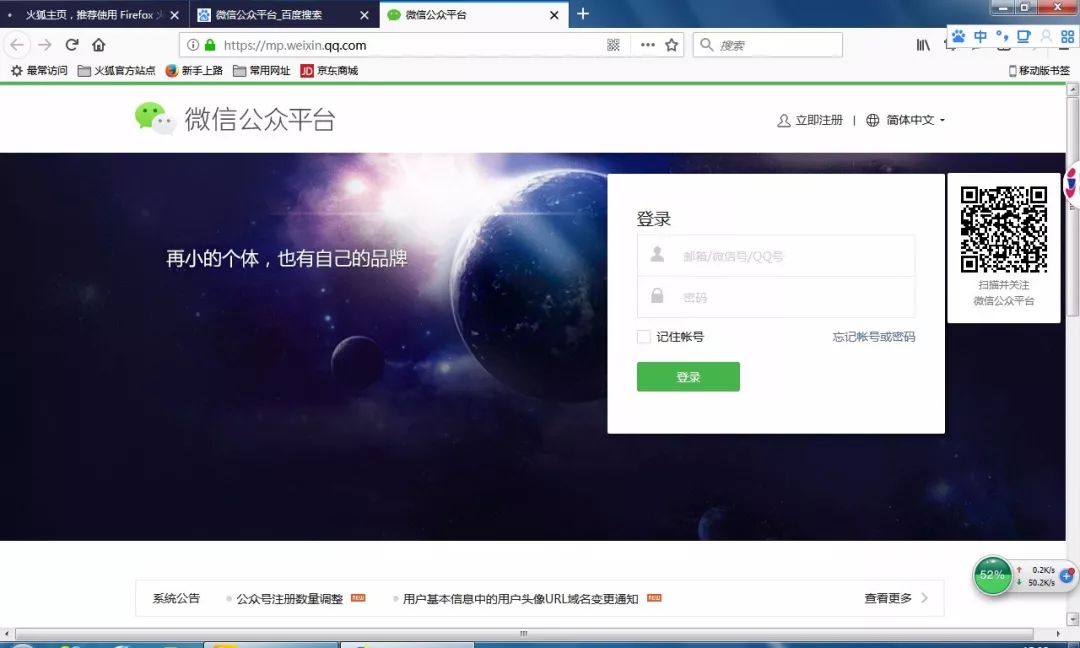Viewport: 1080px width, 648px height.
Task: Click the green 52% memory accelerator ball
Action: click(992, 575)
